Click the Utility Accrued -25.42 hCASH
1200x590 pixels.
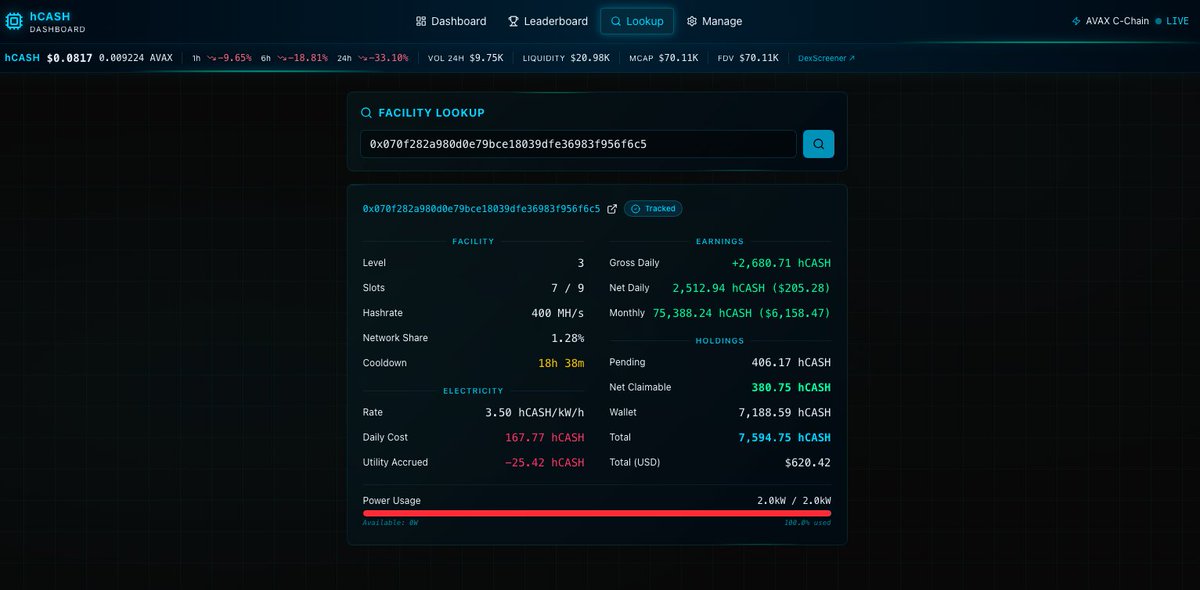(x=544, y=462)
